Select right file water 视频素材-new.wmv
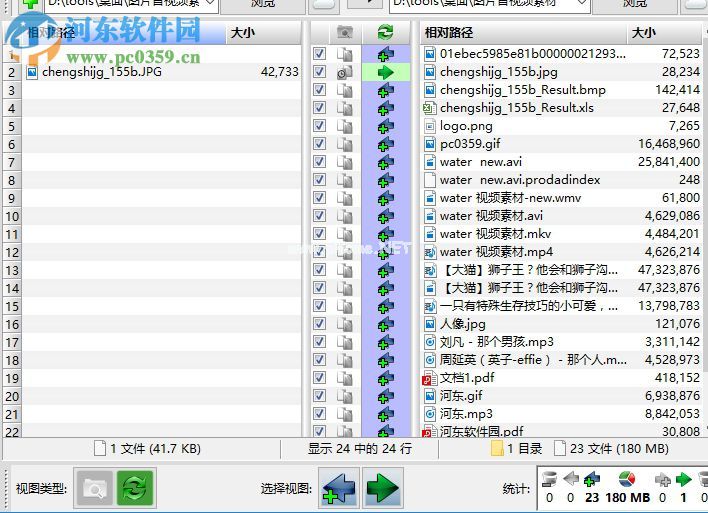Viewport: 708px width, 513px height. 510,198
